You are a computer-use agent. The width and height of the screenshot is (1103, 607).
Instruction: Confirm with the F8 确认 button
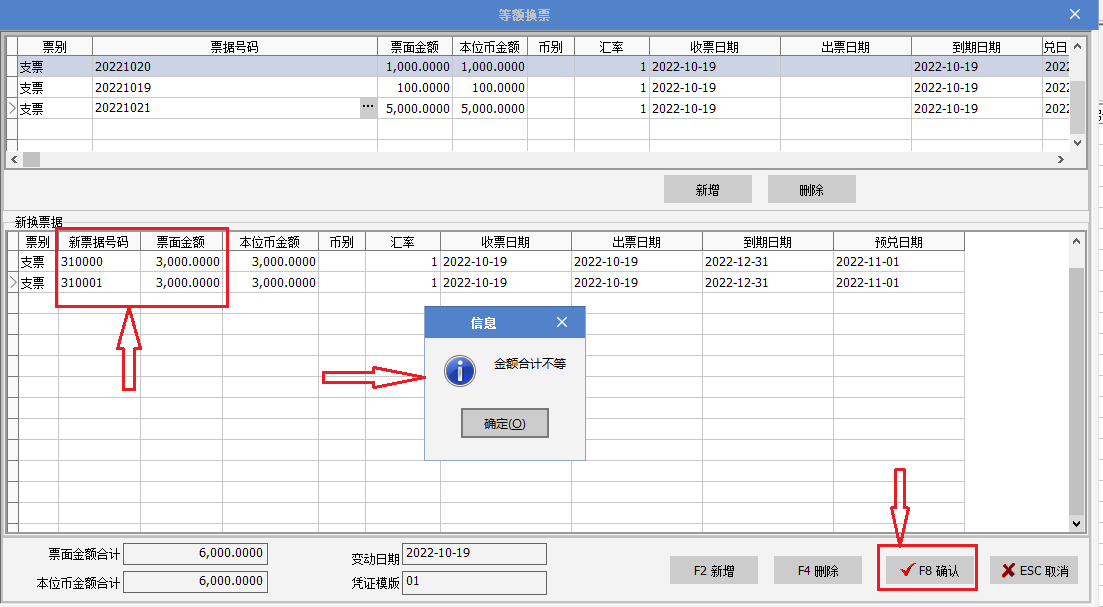pos(929,570)
